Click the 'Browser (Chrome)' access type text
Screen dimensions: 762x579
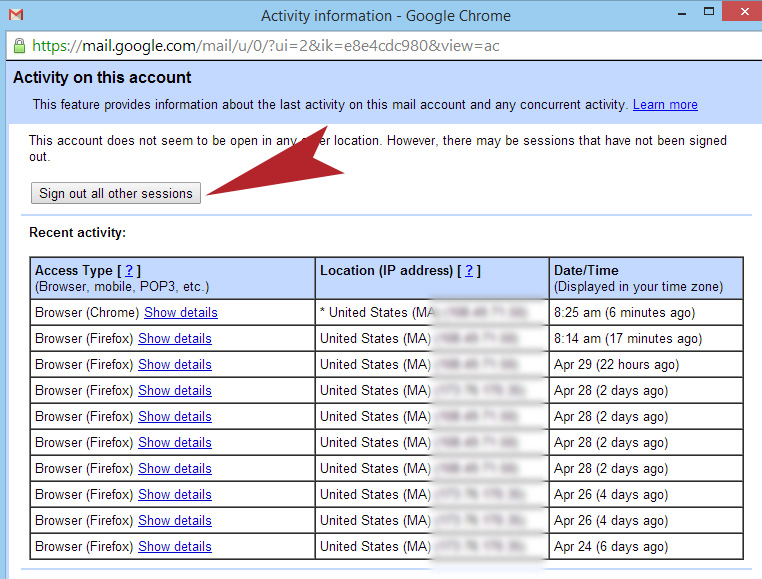[87, 313]
